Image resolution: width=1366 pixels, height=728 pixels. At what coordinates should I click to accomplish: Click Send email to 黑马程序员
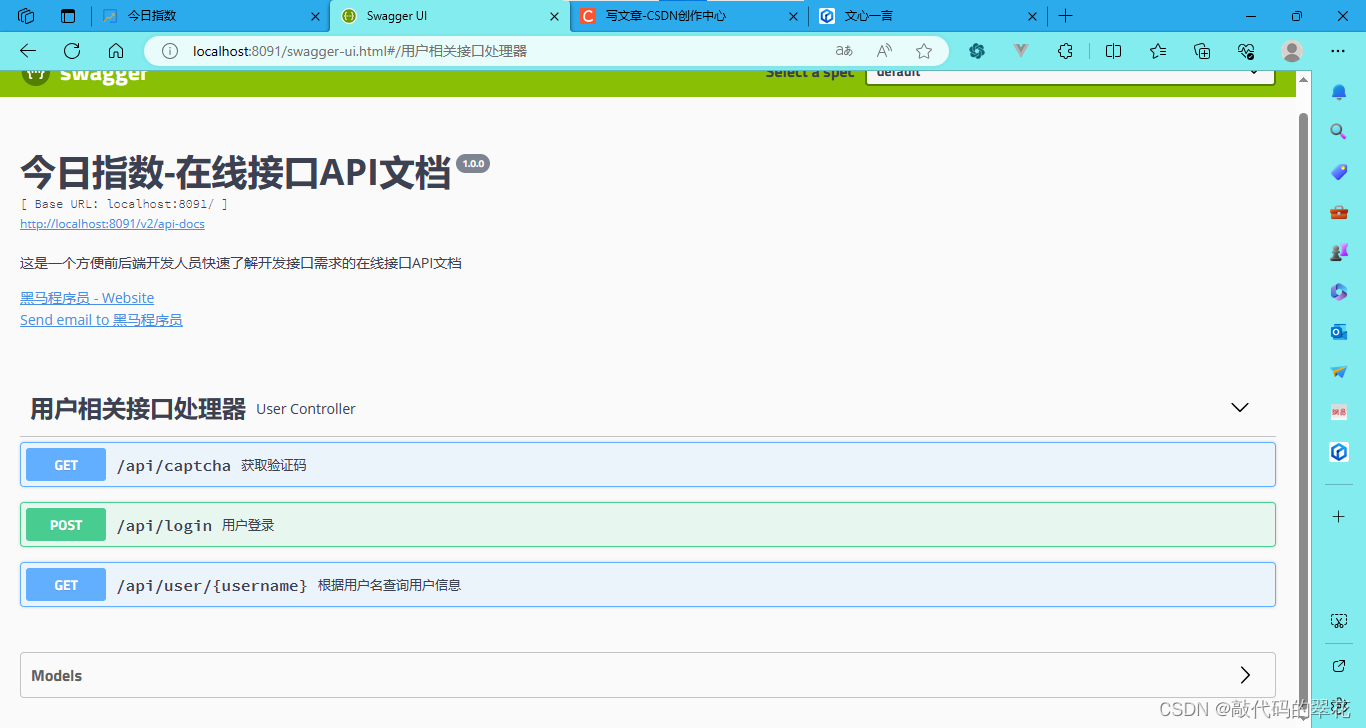click(x=101, y=320)
